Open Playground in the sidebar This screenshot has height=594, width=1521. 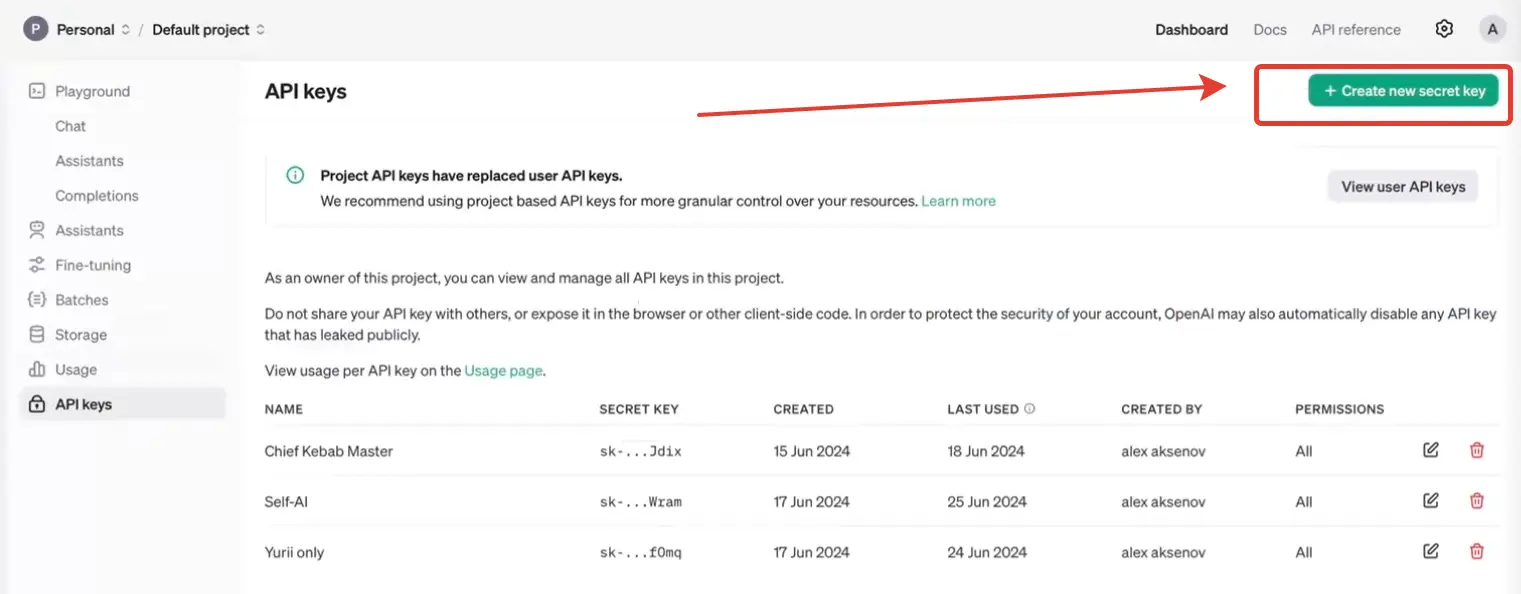pyautogui.click(x=92, y=91)
